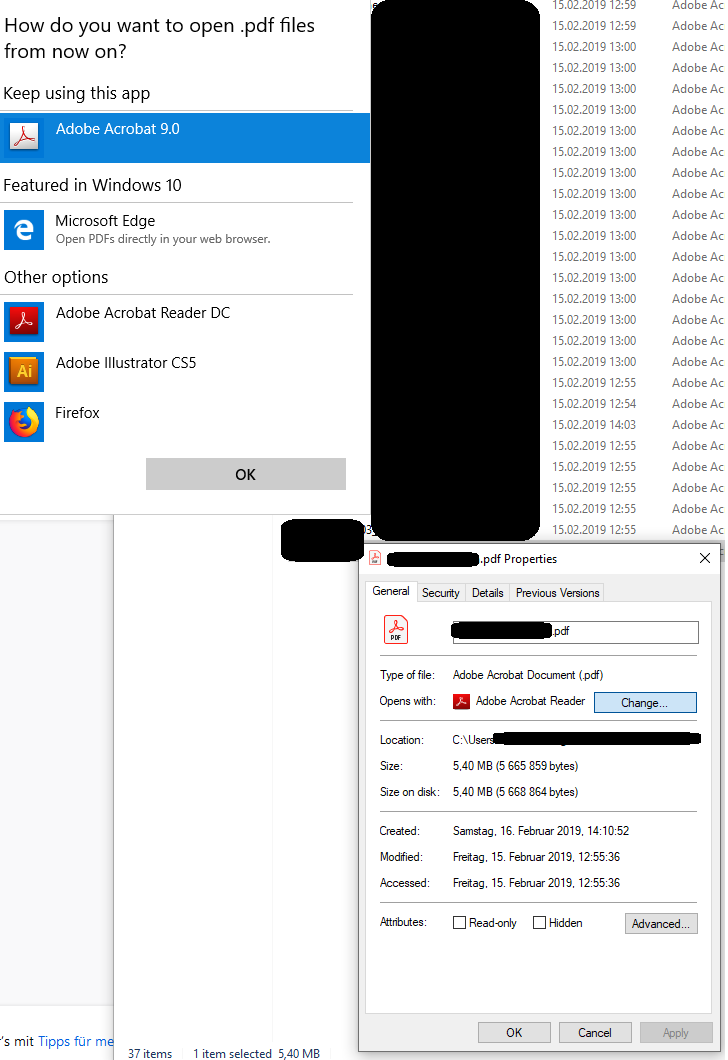
Task: Confirm app choice with the OK button
Action: [x=245, y=475]
